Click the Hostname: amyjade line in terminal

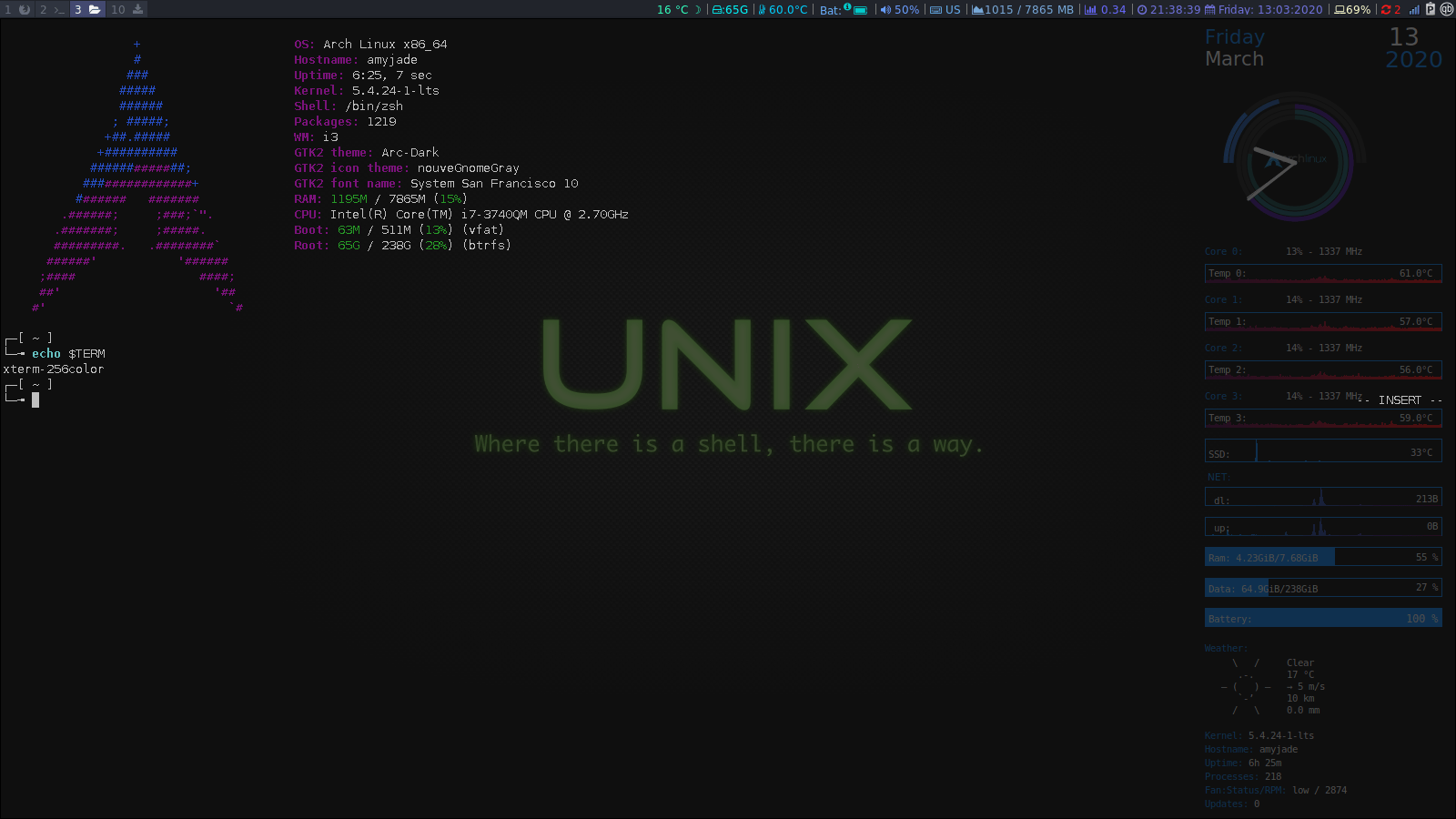click(x=356, y=59)
